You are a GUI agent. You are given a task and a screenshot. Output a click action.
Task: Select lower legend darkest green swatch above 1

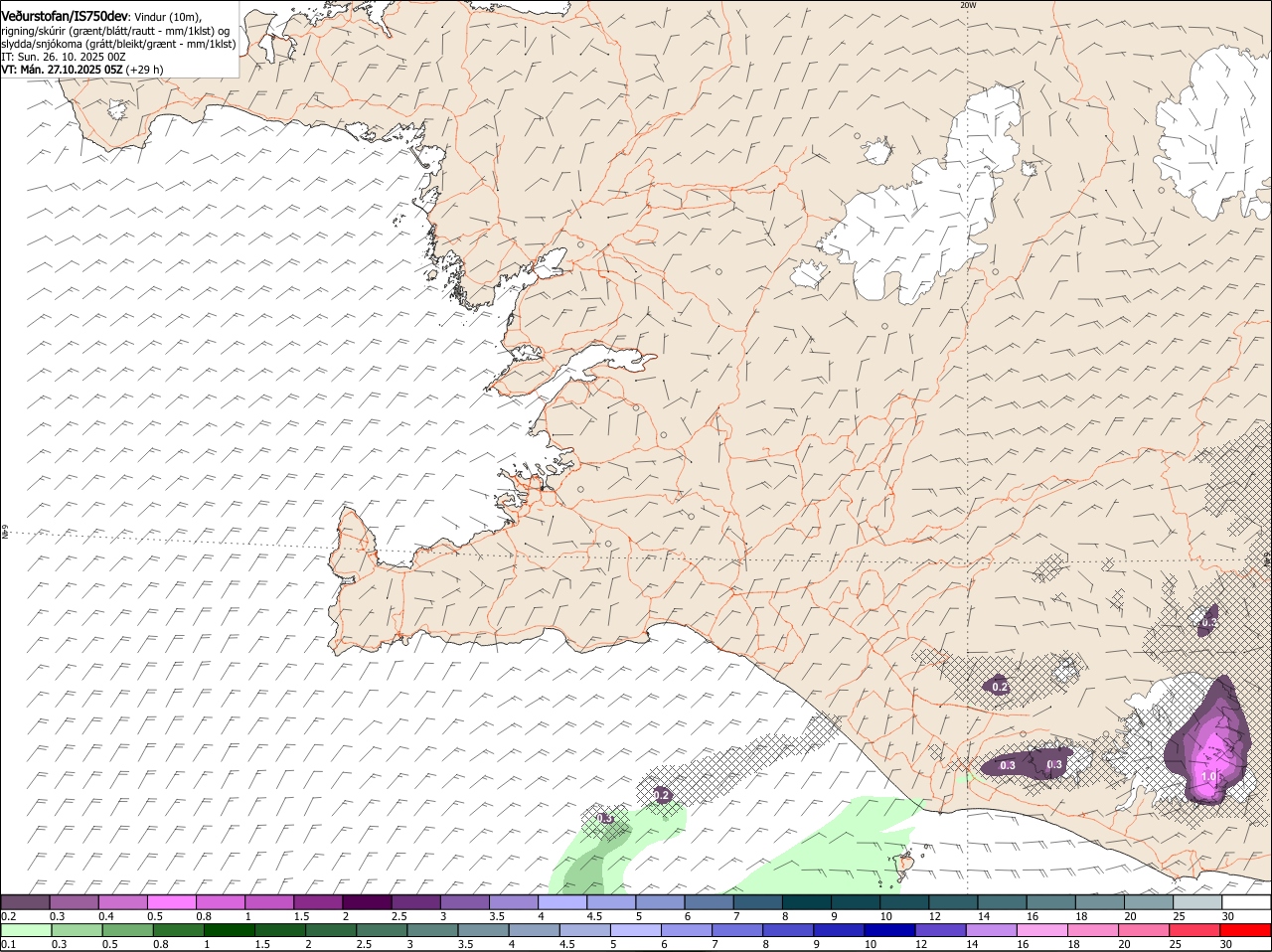tap(229, 930)
